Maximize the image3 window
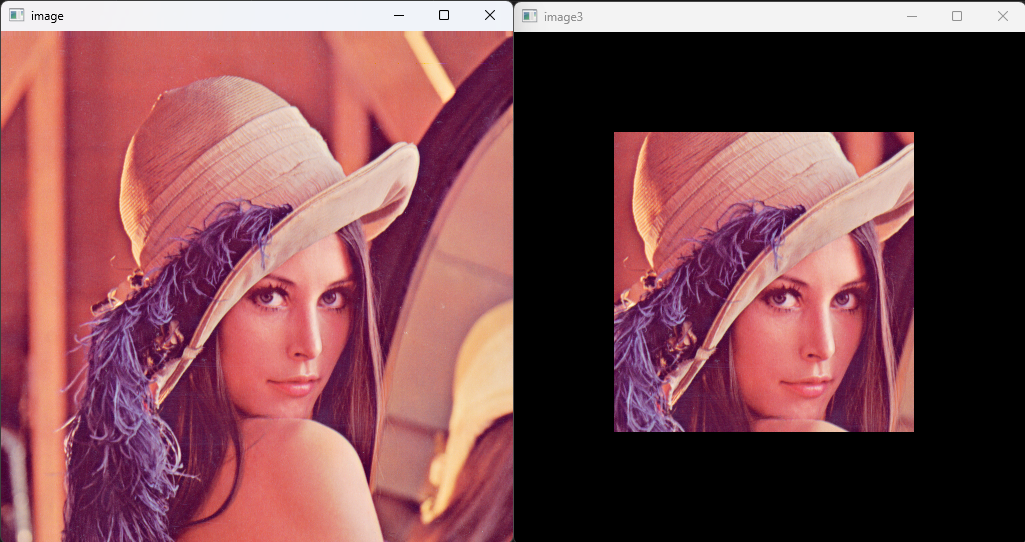Image resolution: width=1025 pixels, height=542 pixels. tap(957, 16)
